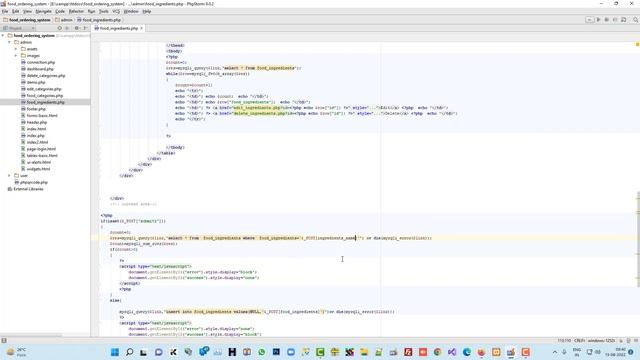Expand the assets folder
This screenshot has height=360, width=640.
click(16, 49)
